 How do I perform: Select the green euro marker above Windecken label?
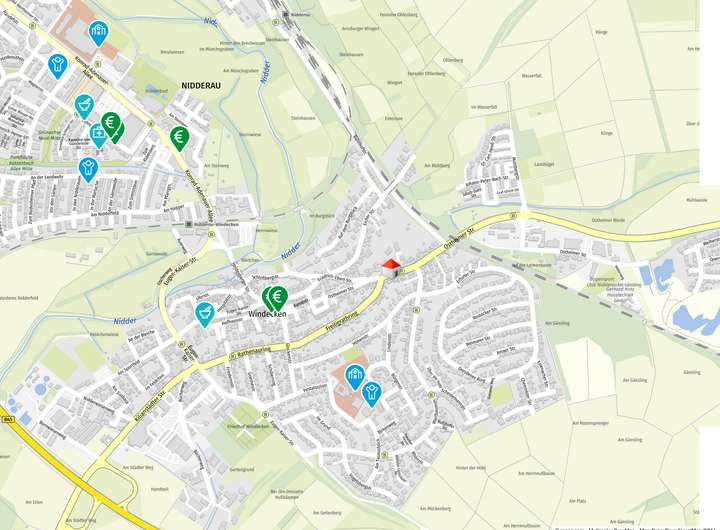(x=277, y=299)
